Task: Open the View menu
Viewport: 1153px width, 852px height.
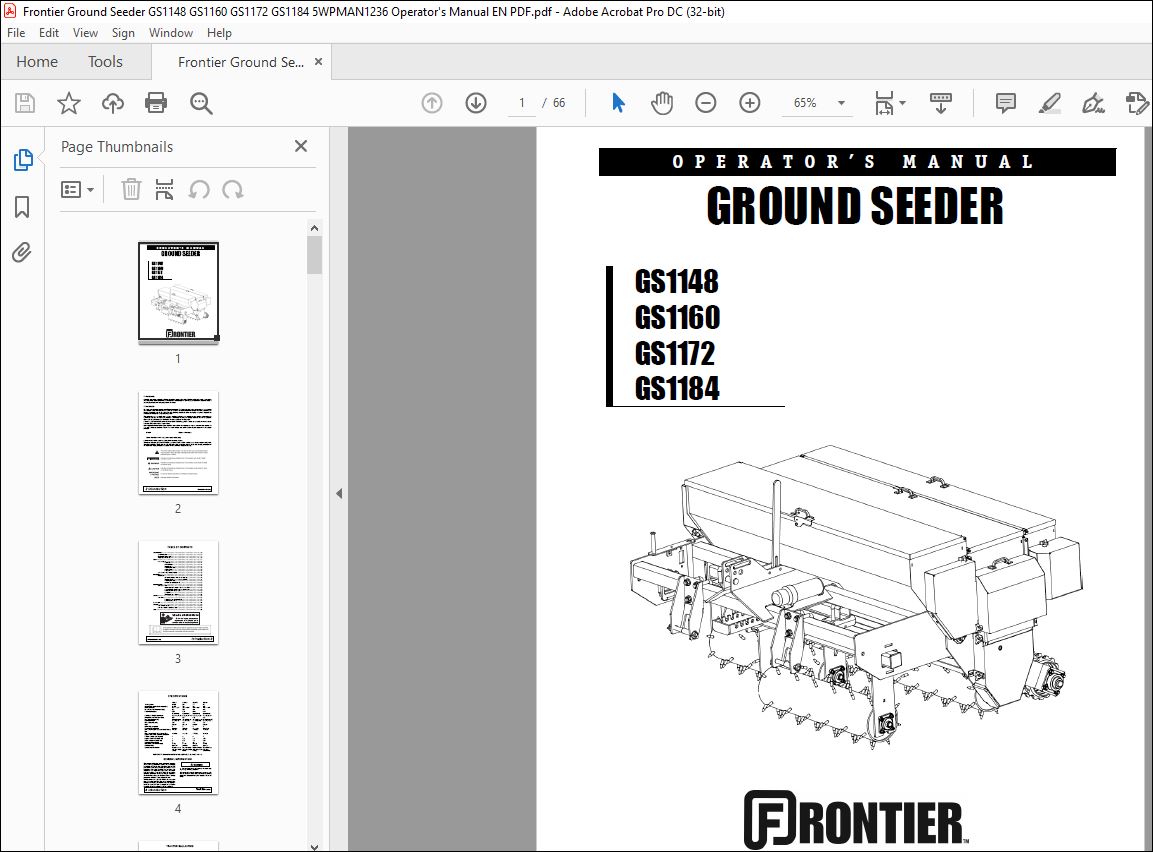Action: tap(85, 33)
